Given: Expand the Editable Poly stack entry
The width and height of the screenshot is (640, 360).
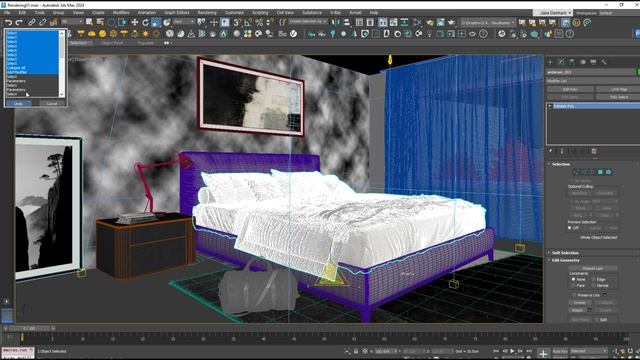Looking at the screenshot, I should [x=550, y=106].
